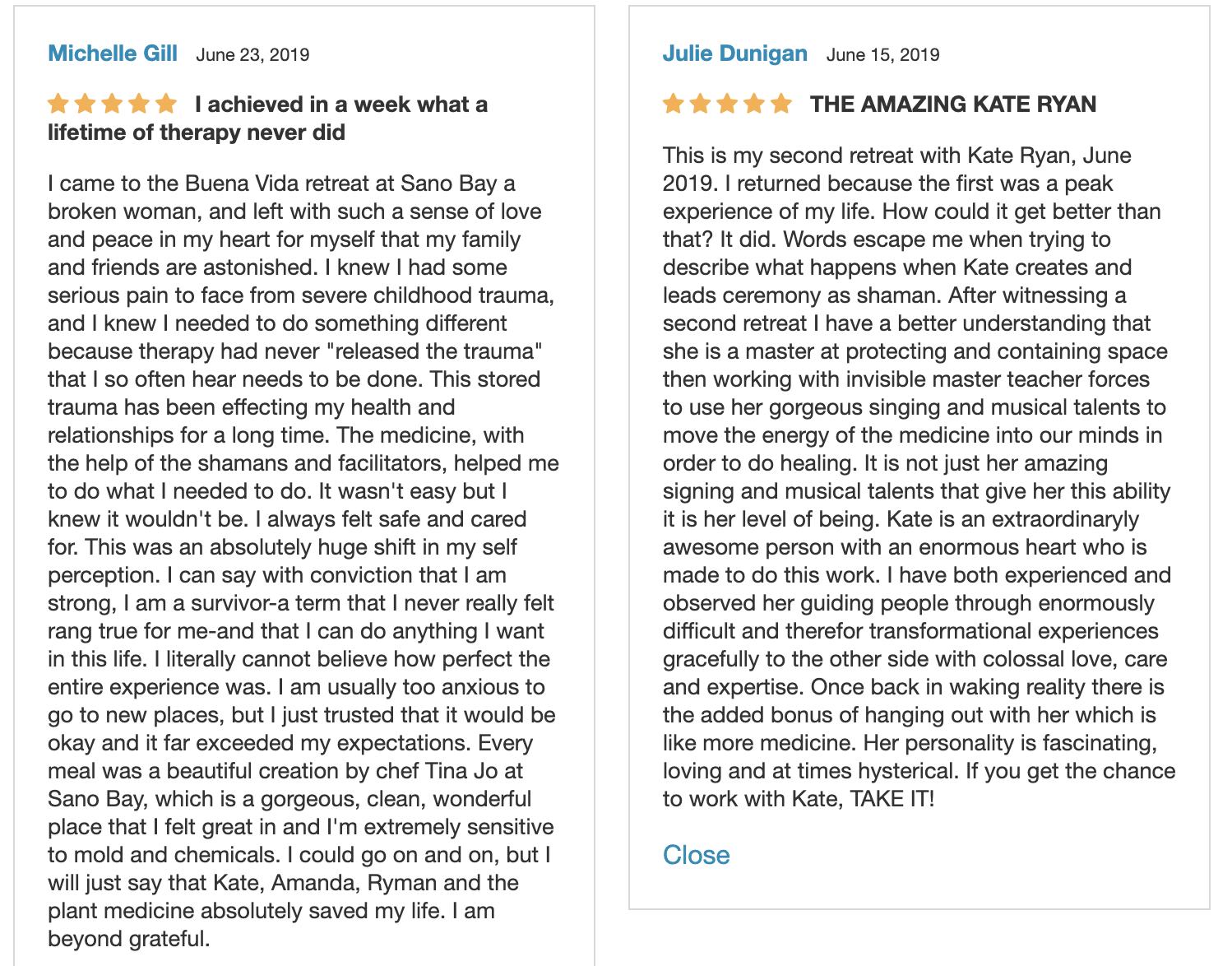Viewport: 1232px width, 966px height.
Task: Click first star in Julie Dunigan's rating
Action: (674, 104)
